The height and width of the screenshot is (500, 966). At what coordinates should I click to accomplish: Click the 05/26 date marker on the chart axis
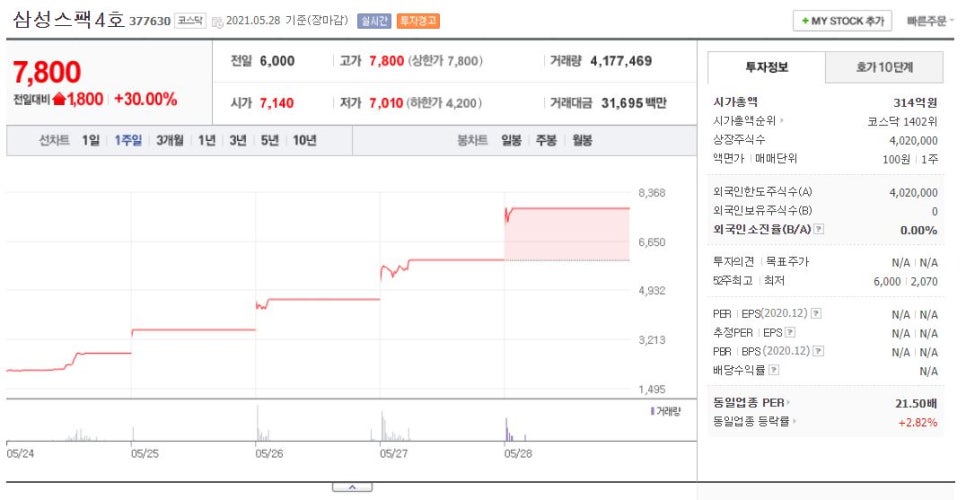click(269, 453)
